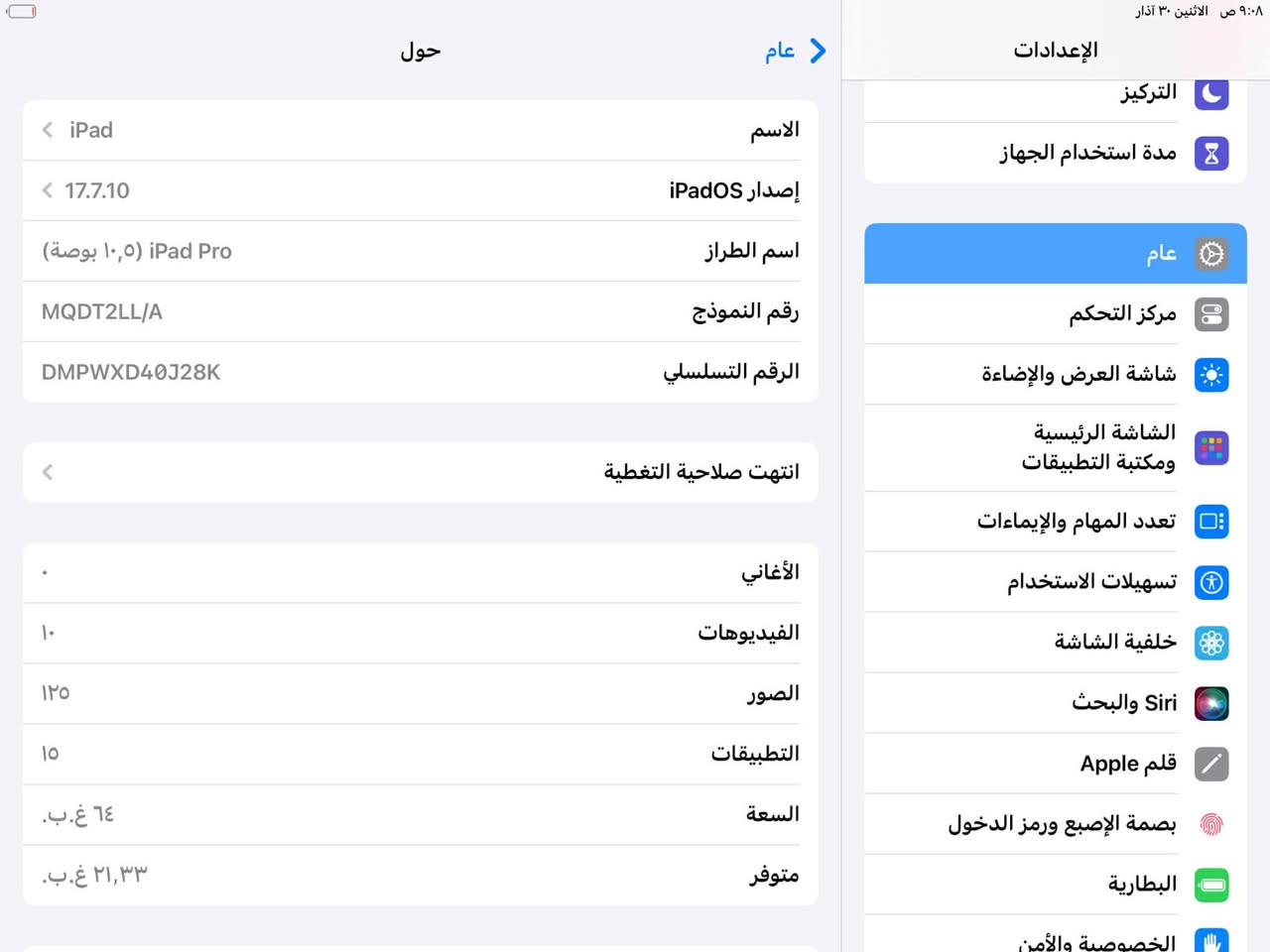The width and height of the screenshot is (1270, 952).
Task: Select the serial number DMPWXD40J28K row
Action: [x=417, y=373]
